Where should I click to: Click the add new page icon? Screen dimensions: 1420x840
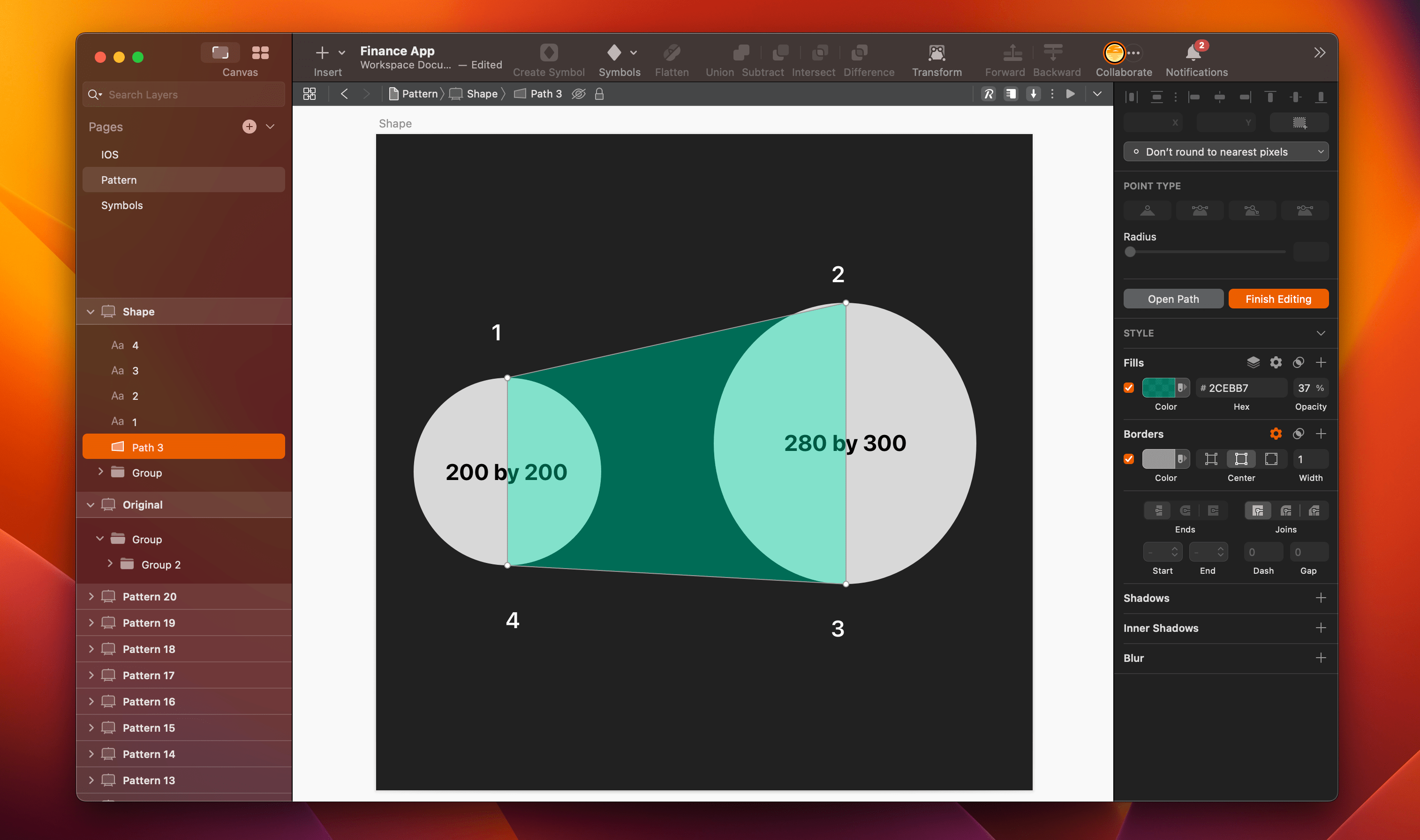pyautogui.click(x=249, y=127)
